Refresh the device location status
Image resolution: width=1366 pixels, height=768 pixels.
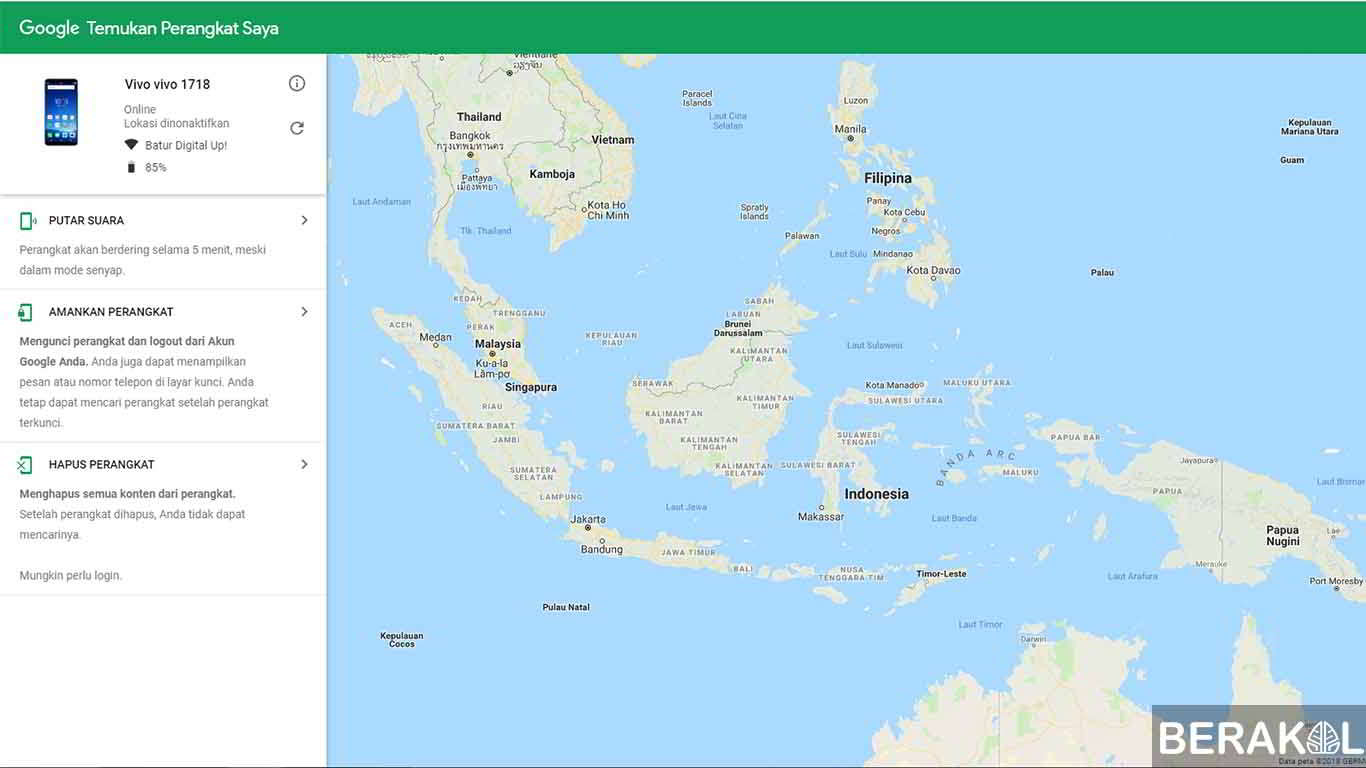pyautogui.click(x=297, y=128)
